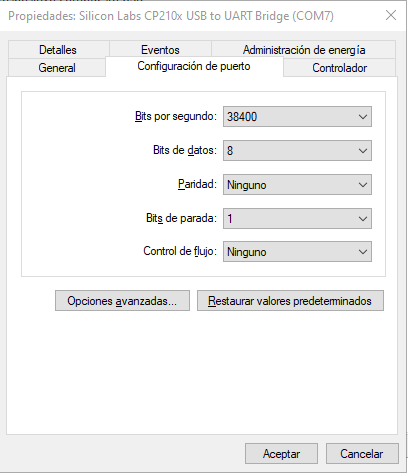Click the Opciones avanzadas button
Viewport: 408px width, 474px height.
point(122,301)
